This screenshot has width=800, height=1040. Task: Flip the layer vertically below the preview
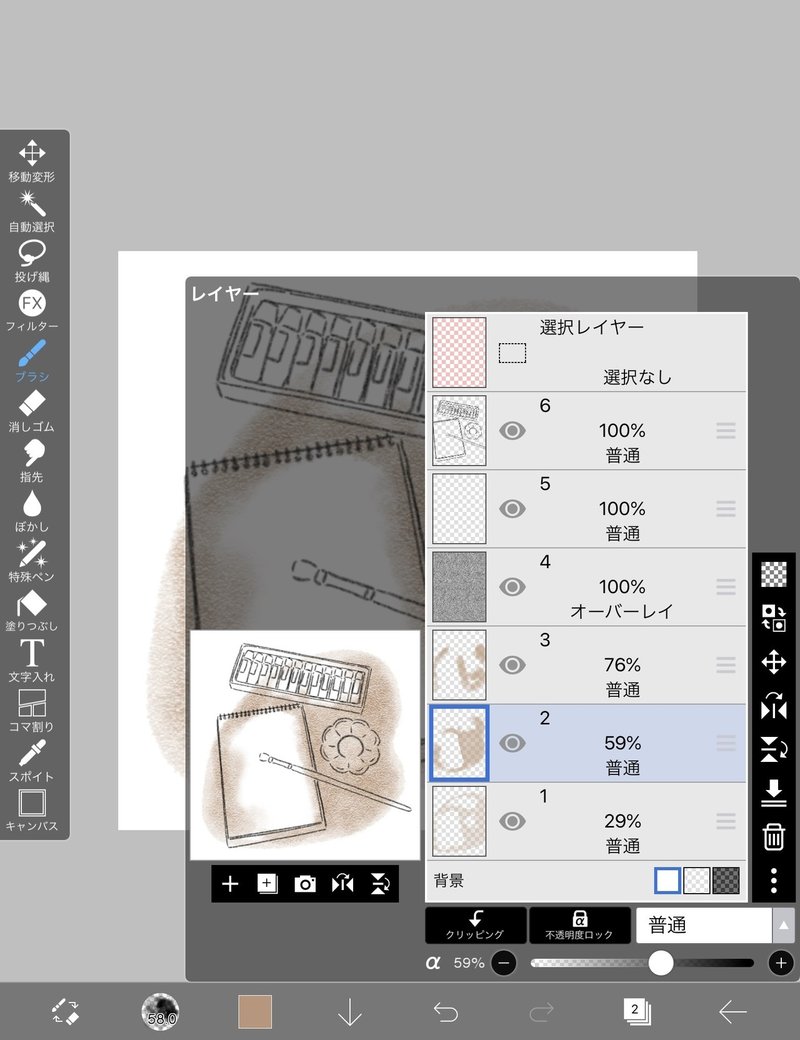point(380,883)
